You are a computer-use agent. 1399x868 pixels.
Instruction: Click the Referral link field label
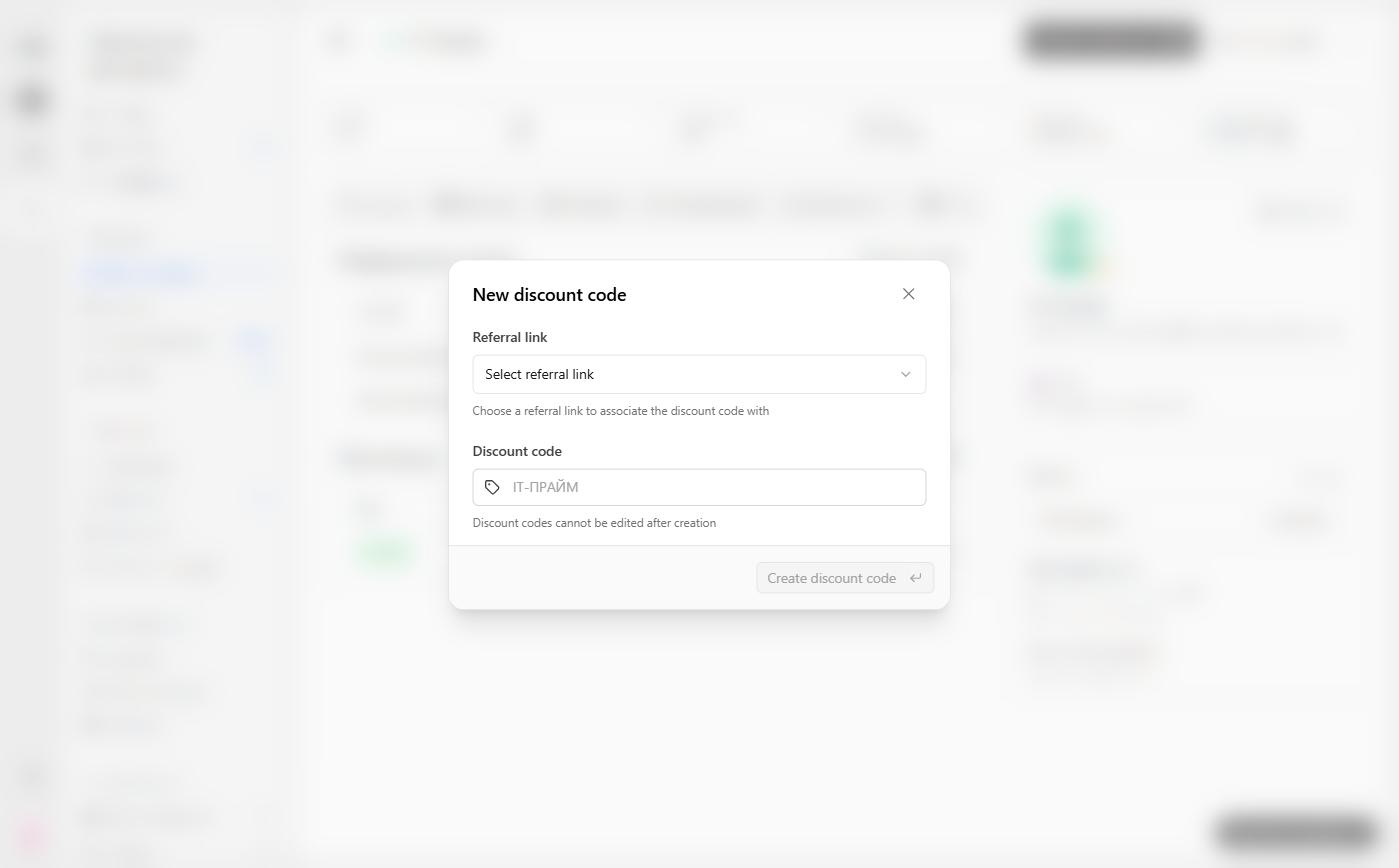pyautogui.click(x=510, y=337)
